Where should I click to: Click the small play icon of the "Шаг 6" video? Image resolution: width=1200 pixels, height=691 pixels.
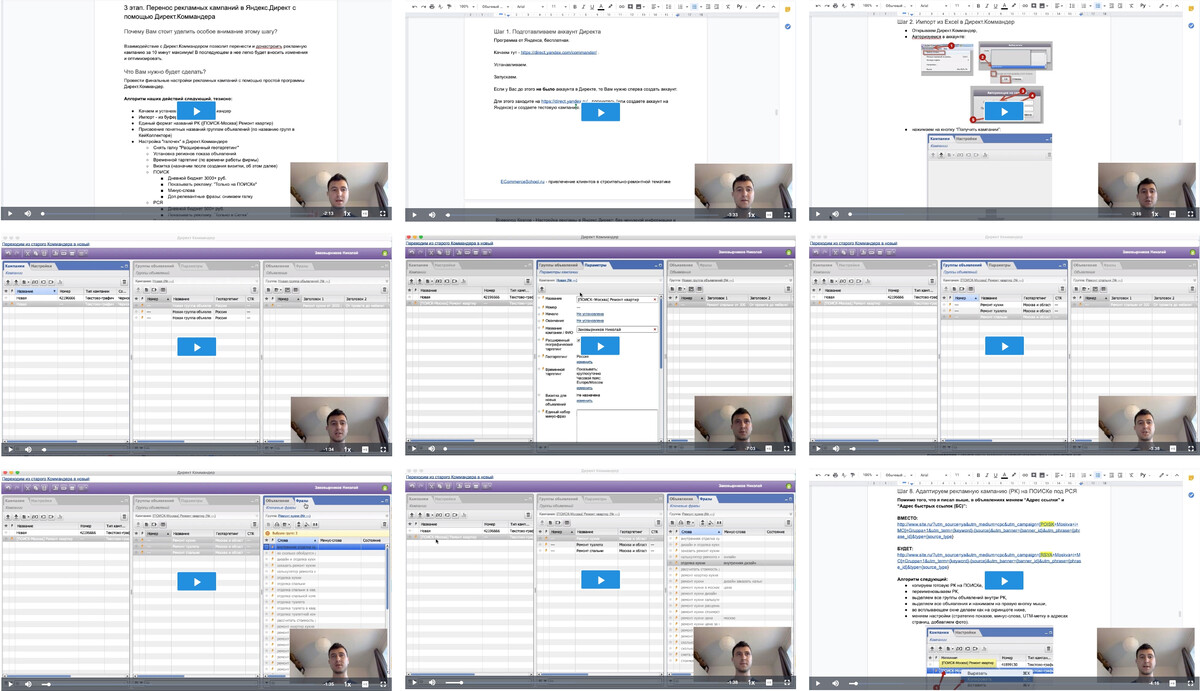(x=818, y=683)
